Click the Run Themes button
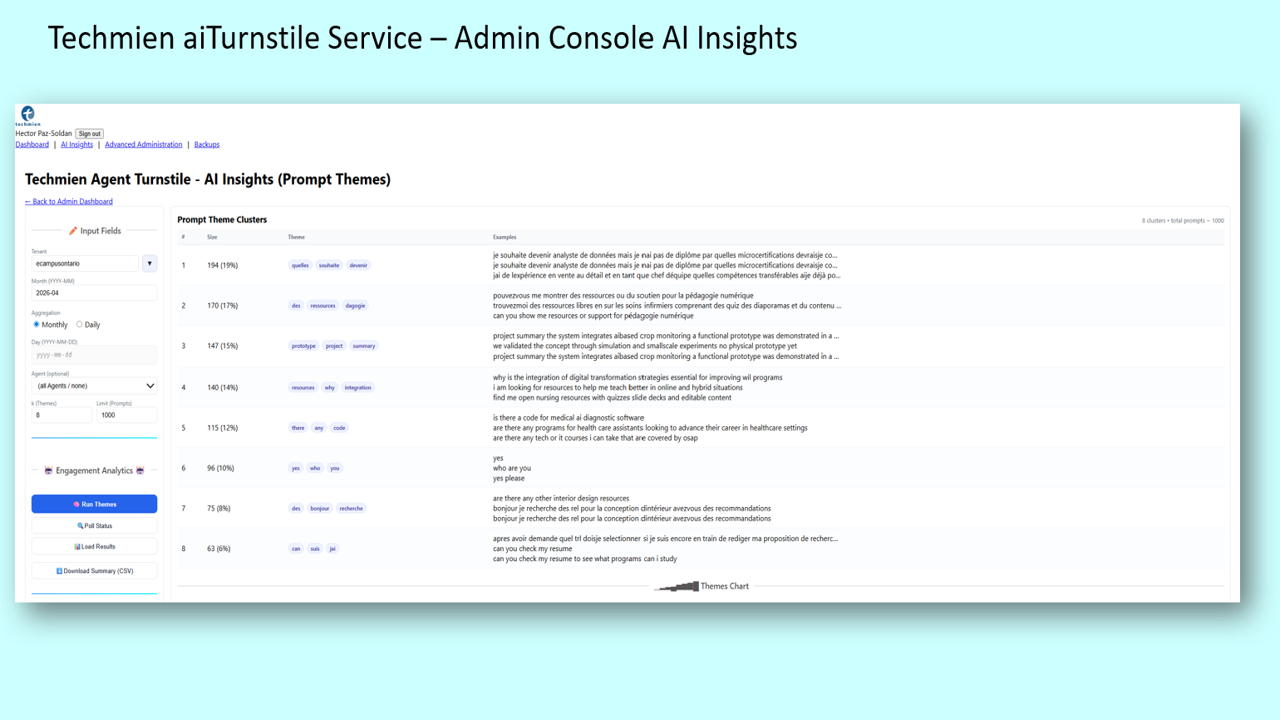 94,504
